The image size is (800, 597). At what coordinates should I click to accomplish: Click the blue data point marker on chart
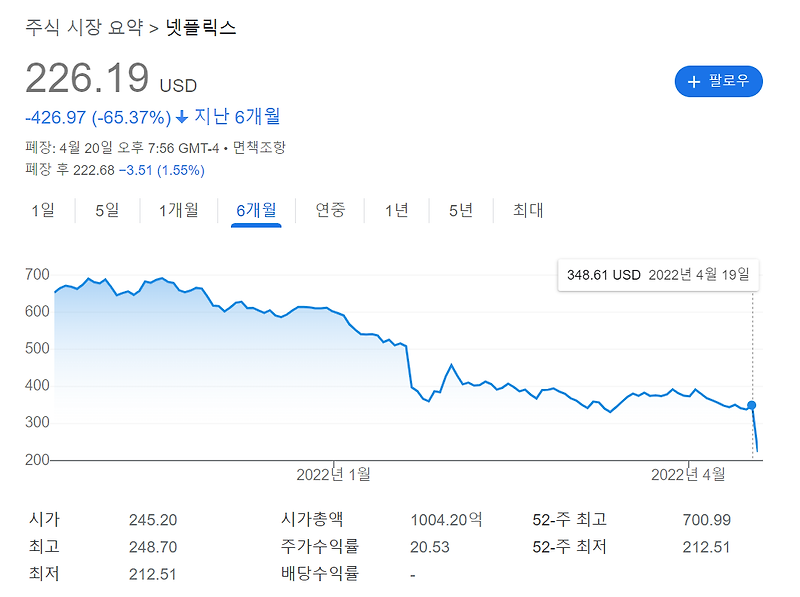point(752,405)
